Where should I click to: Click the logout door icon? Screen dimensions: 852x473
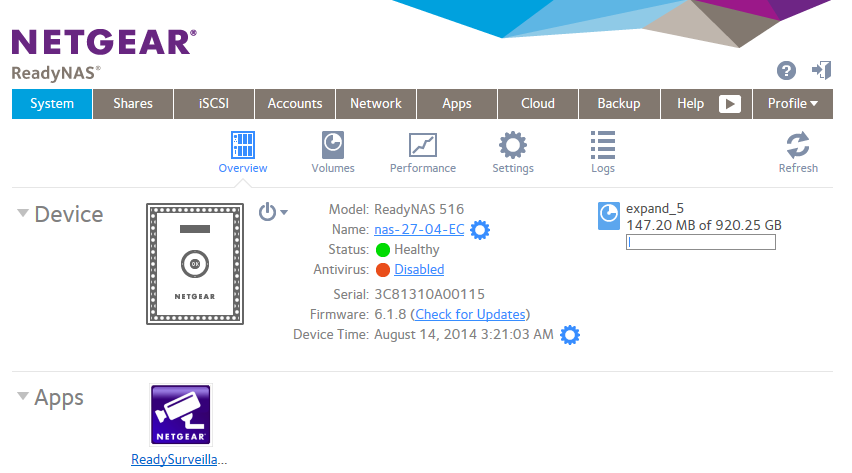821,70
